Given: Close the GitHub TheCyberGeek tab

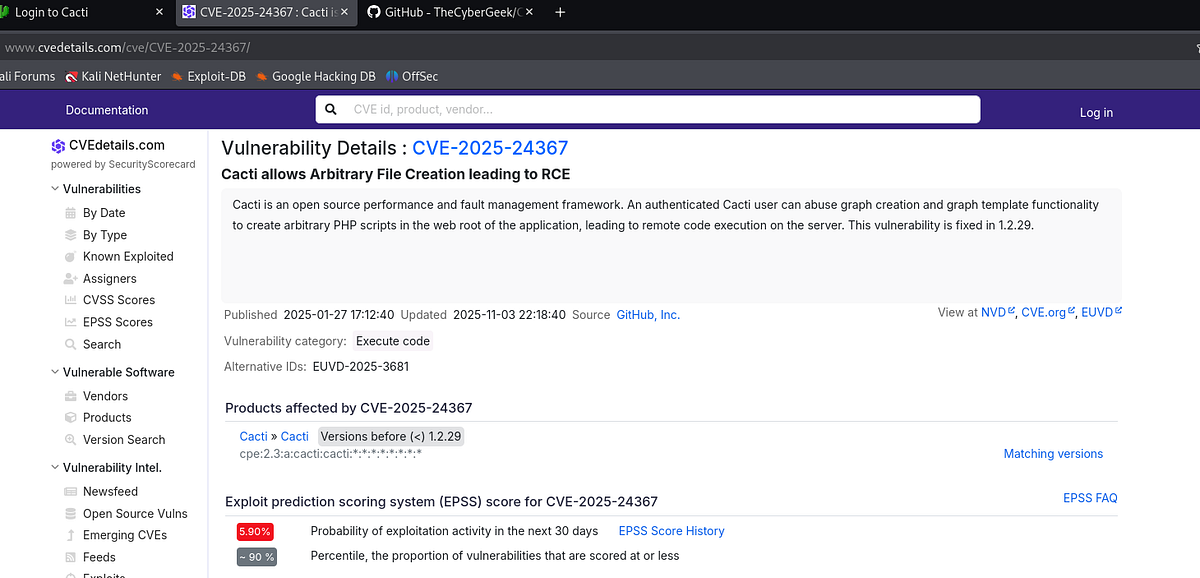Looking at the screenshot, I should click(529, 12).
